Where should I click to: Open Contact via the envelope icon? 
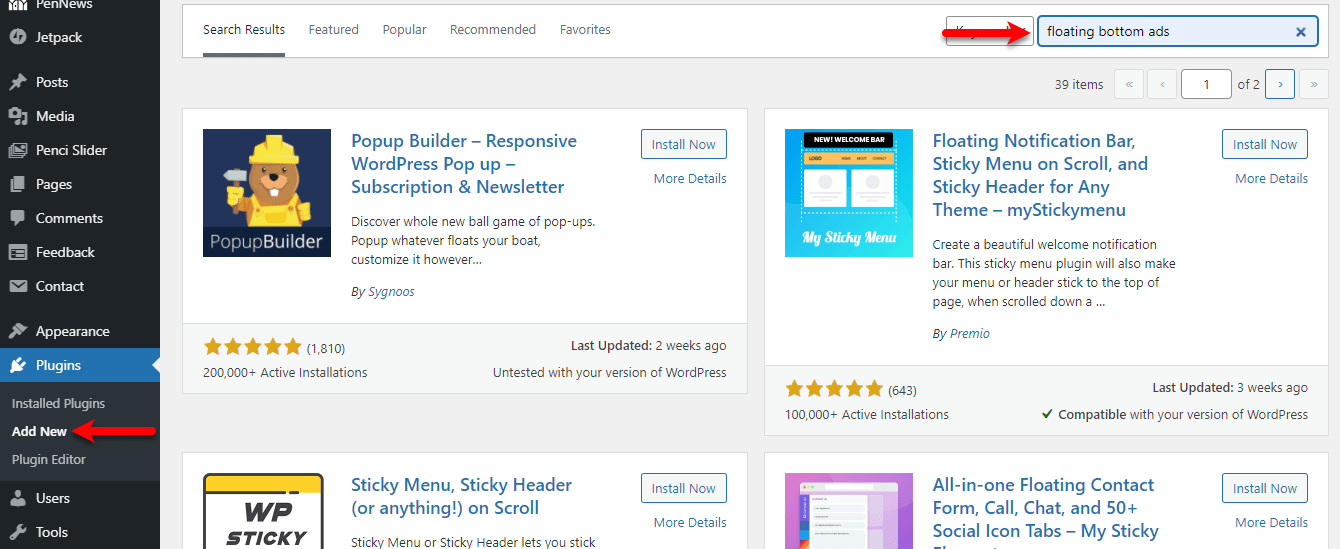(x=18, y=286)
